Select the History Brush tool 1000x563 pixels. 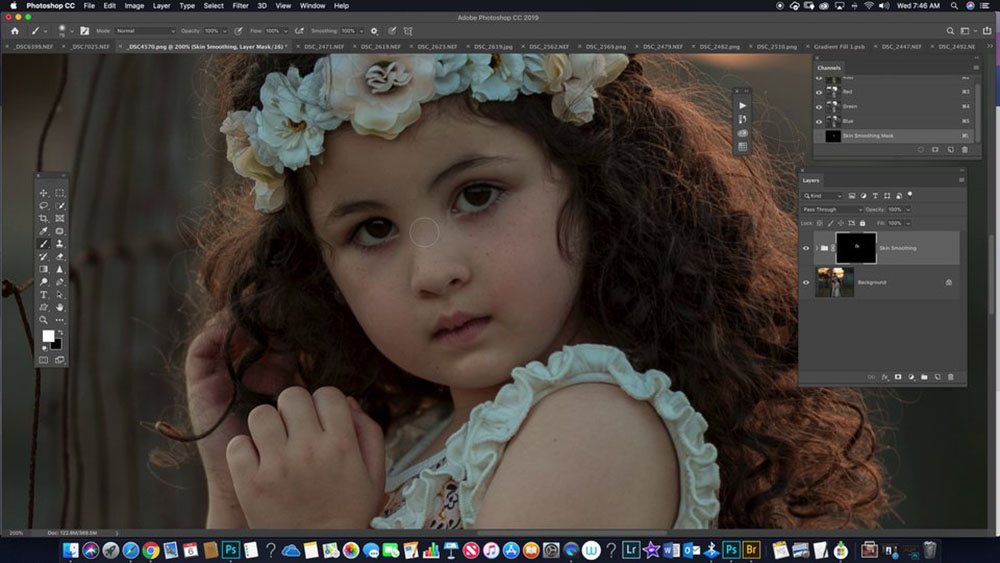tap(43, 256)
